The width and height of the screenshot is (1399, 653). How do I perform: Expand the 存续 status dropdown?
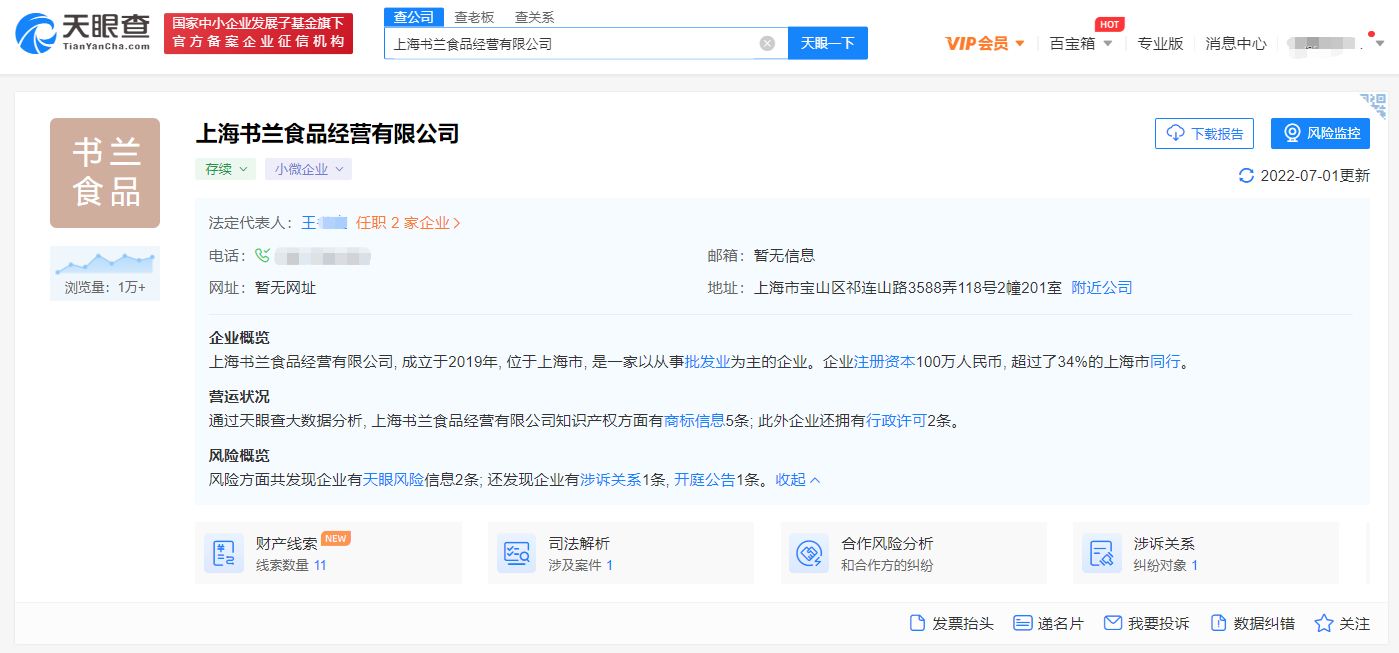(225, 169)
